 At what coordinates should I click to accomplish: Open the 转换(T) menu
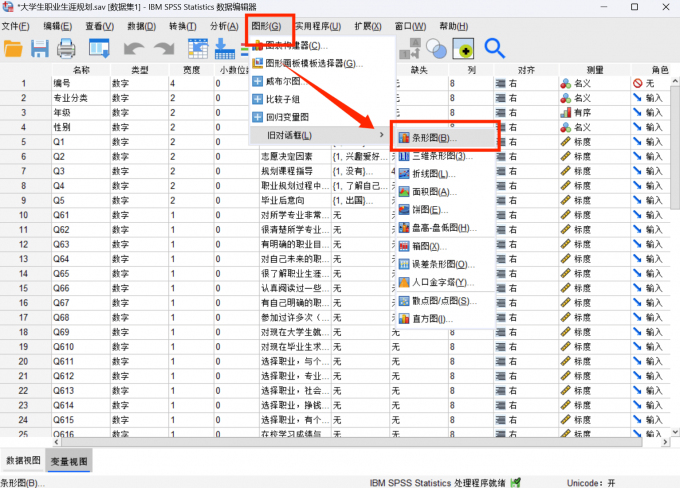click(x=183, y=26)
